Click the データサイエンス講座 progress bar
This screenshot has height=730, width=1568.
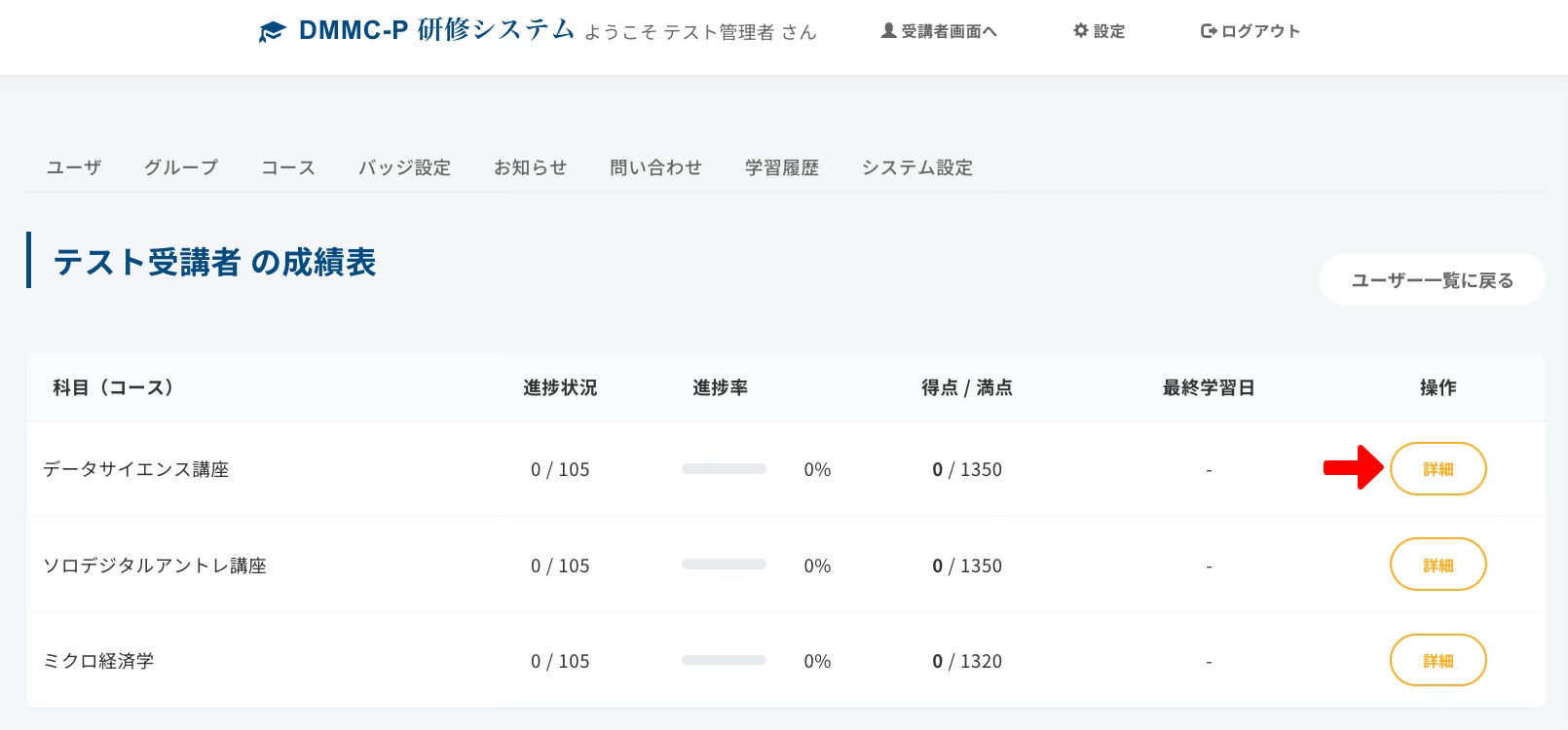pos(724,469)
